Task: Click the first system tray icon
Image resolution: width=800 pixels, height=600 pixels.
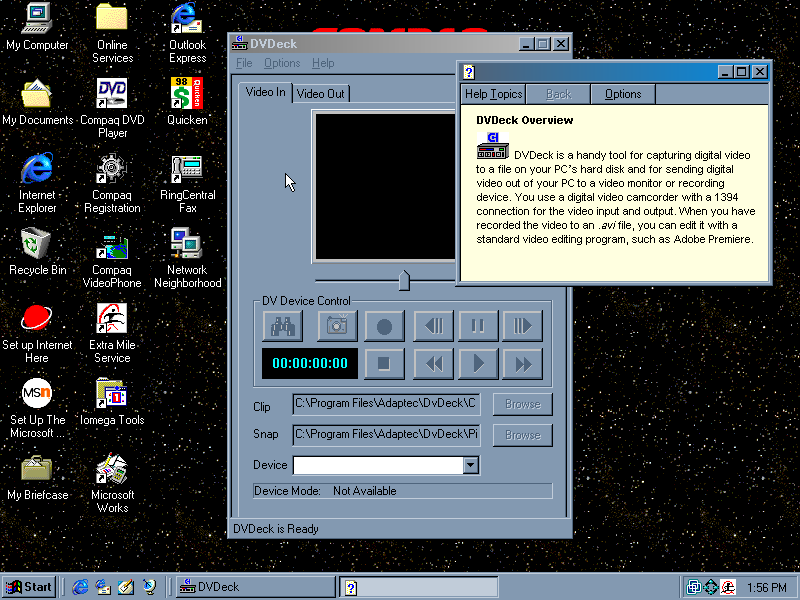Action: [694, 587]
